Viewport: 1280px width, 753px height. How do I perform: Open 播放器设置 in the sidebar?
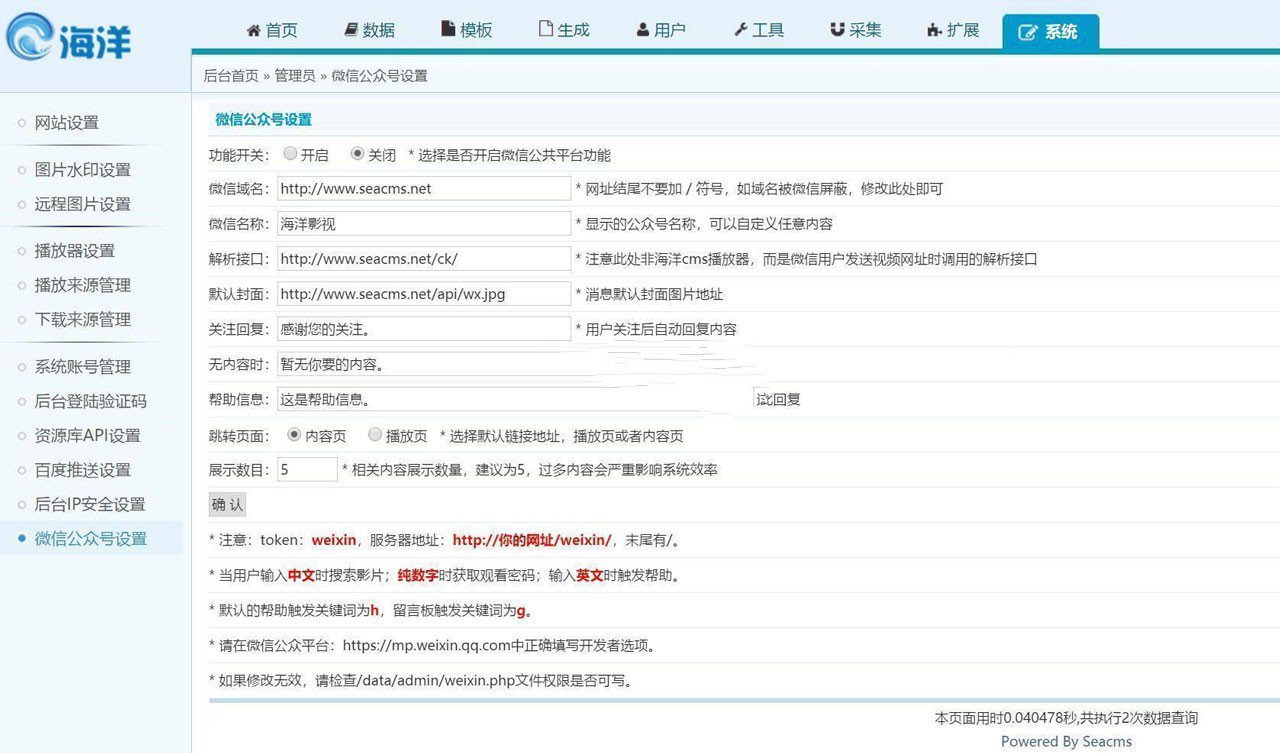tap(75, 251)
